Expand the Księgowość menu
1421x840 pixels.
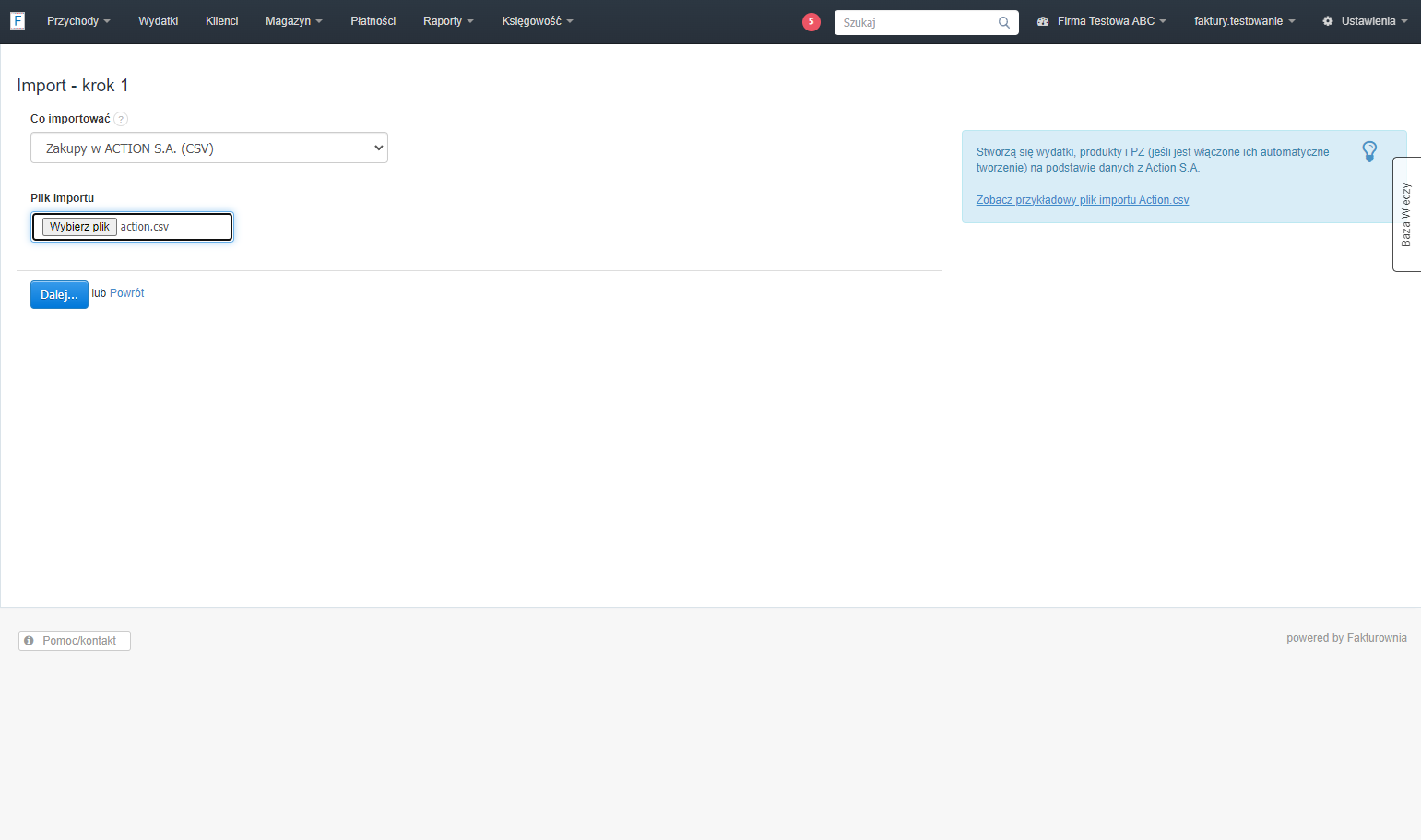538,21
